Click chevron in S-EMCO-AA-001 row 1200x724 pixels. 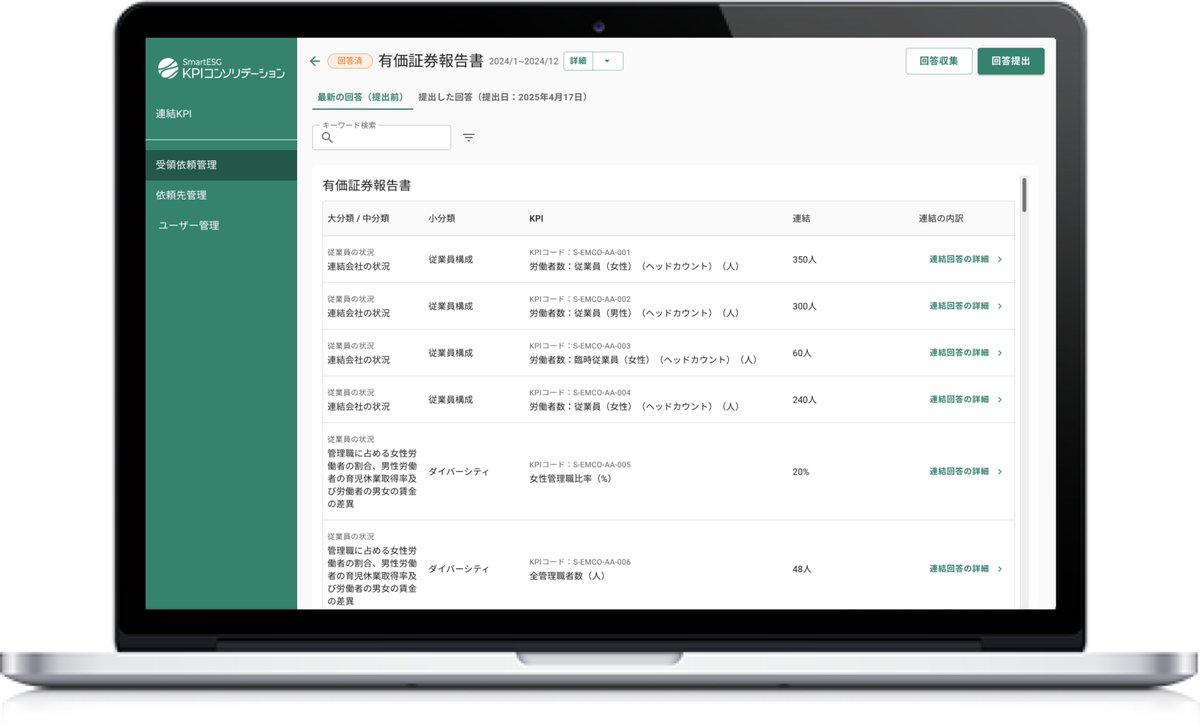click(x=1000, y=259)
